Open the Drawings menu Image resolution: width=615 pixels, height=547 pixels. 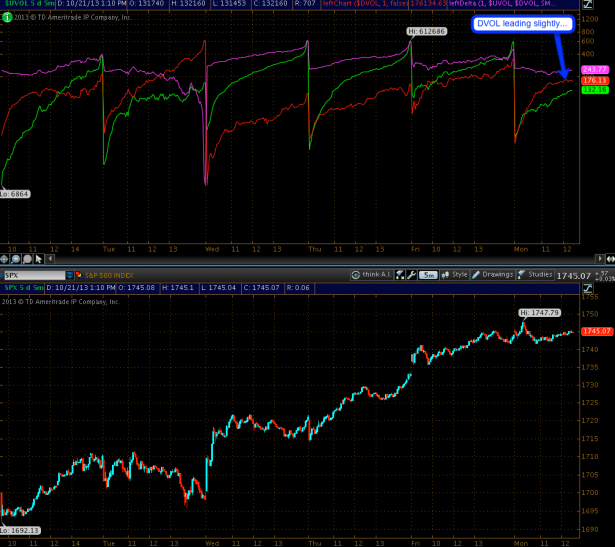(x=493, y=275)
